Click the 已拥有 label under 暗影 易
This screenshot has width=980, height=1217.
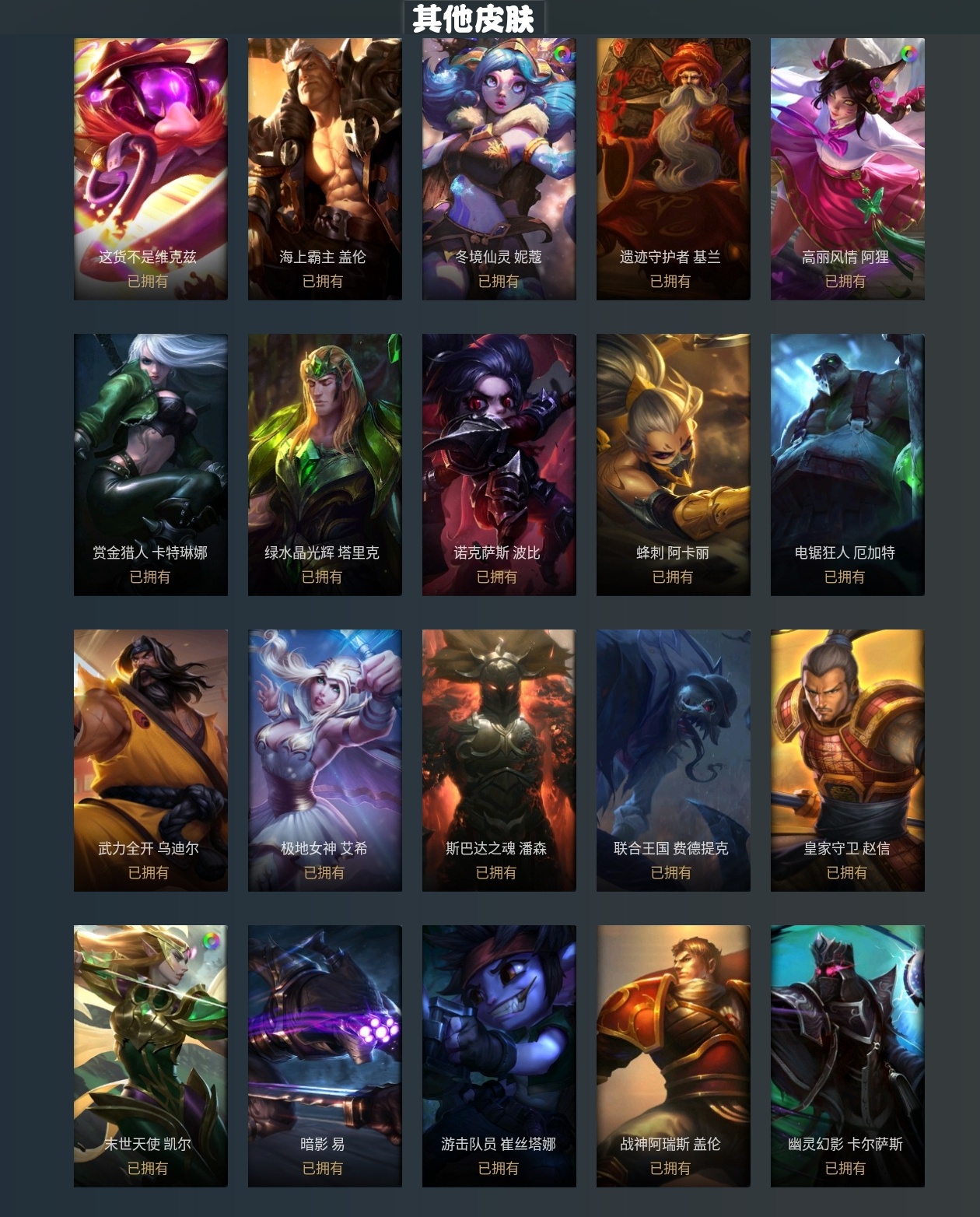click(323, 1168)
